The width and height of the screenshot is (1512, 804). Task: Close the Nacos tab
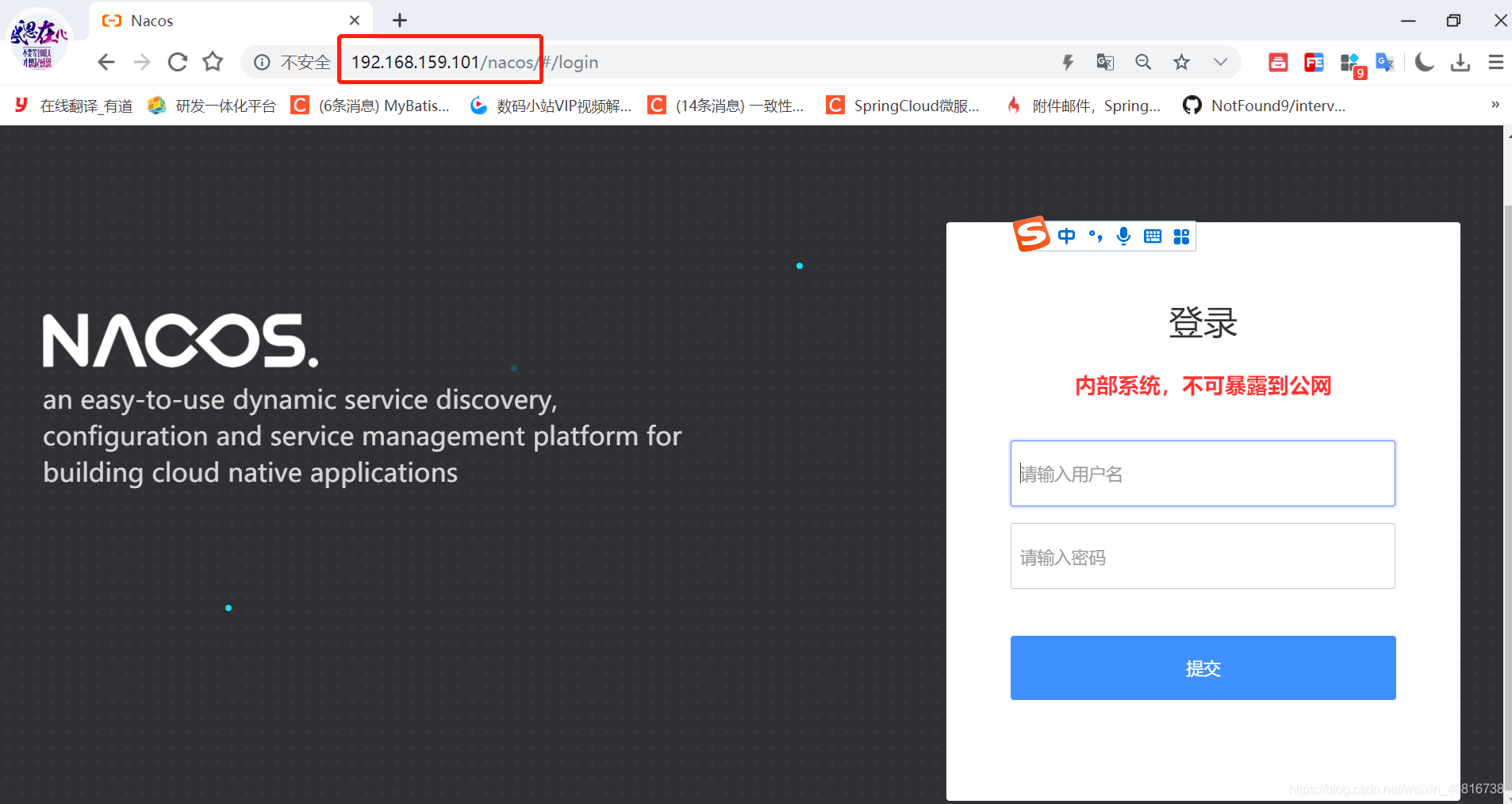tap(355, 21)
